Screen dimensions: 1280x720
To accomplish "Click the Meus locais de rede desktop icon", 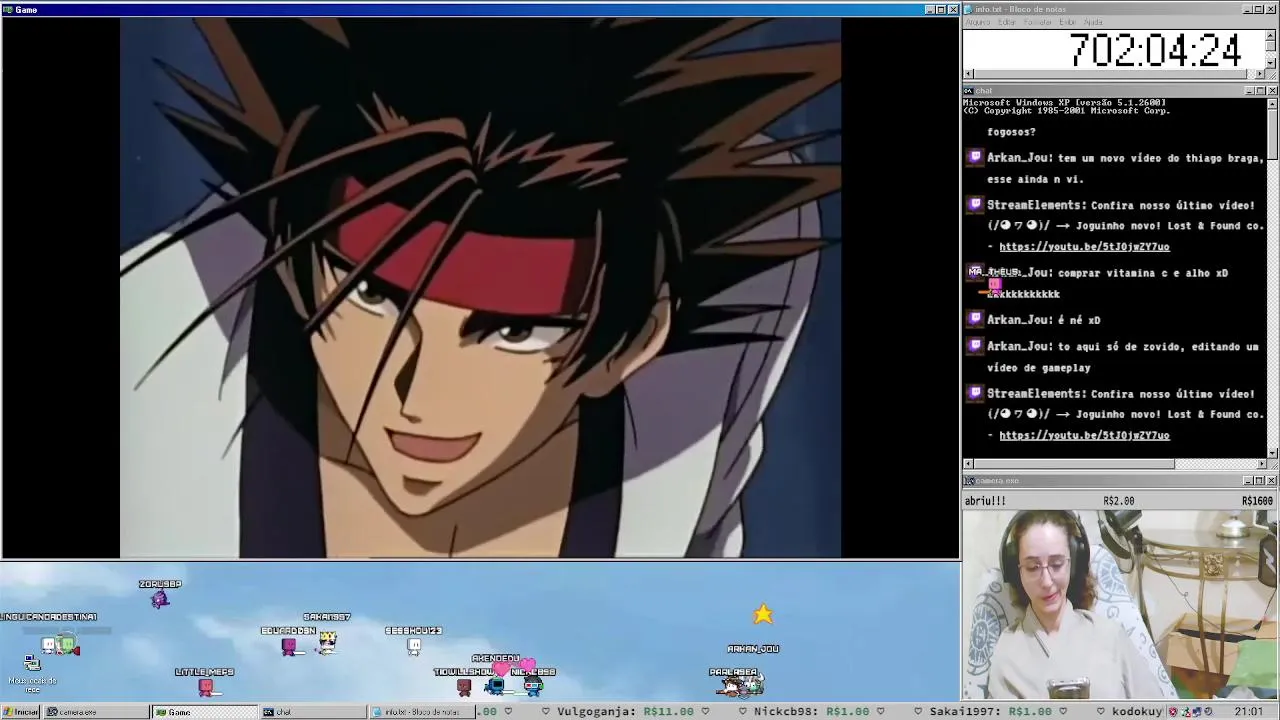I will click(x=32, y=671).
